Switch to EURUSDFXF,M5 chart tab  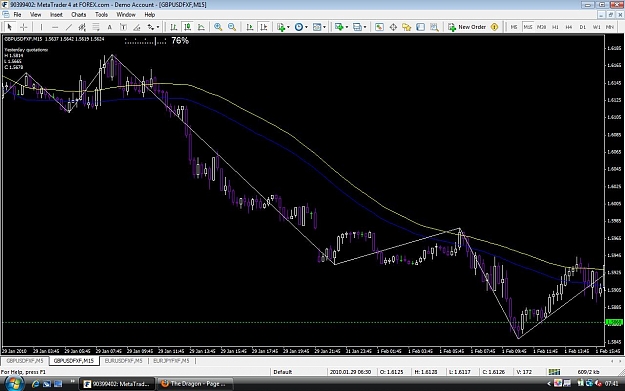tap(124, 361)
